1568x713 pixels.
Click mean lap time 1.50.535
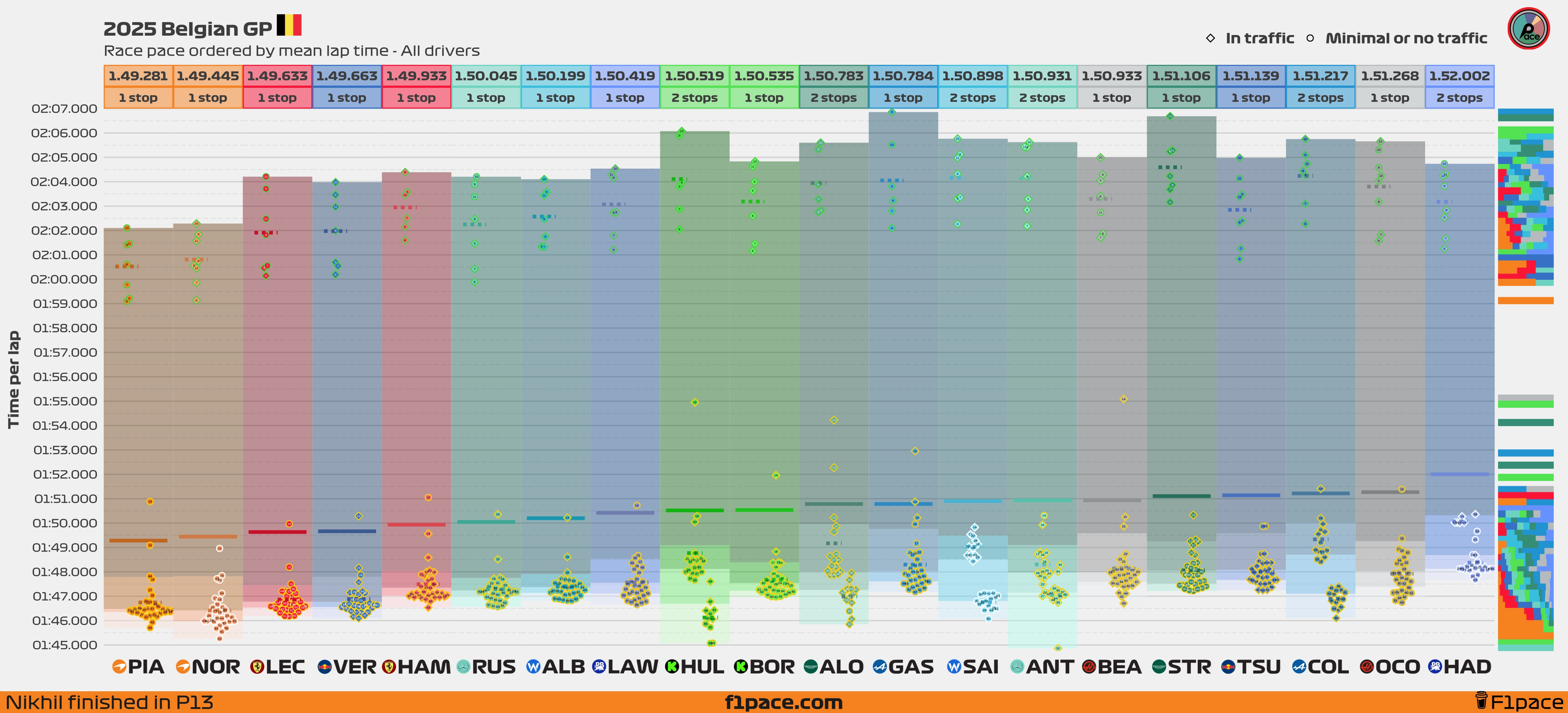click(764, 76)
